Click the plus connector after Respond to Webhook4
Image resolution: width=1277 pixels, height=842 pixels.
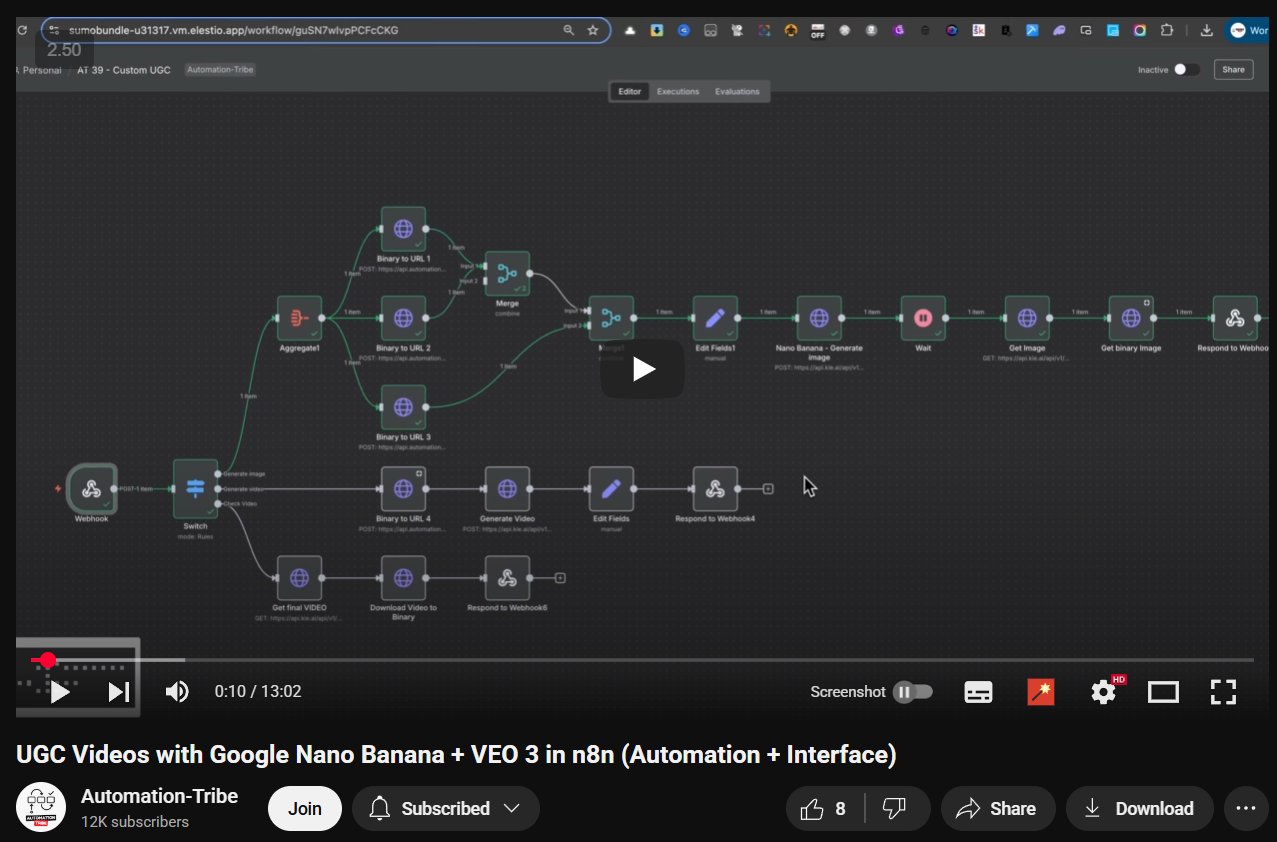coord(768,489)
